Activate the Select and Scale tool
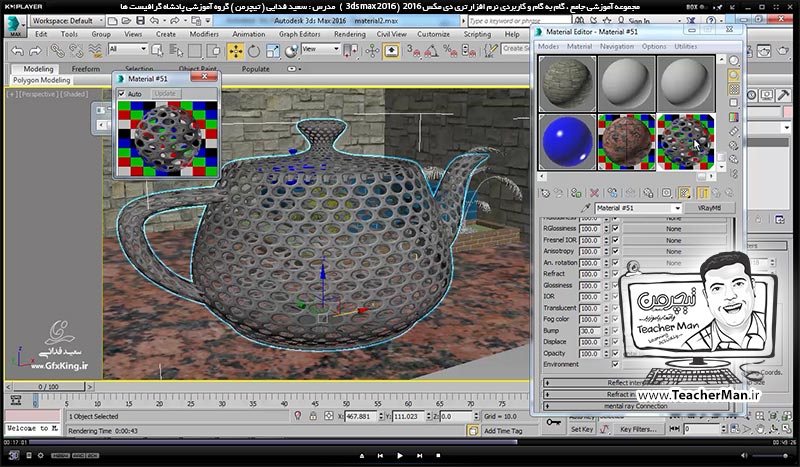 (x=272, y=51)
